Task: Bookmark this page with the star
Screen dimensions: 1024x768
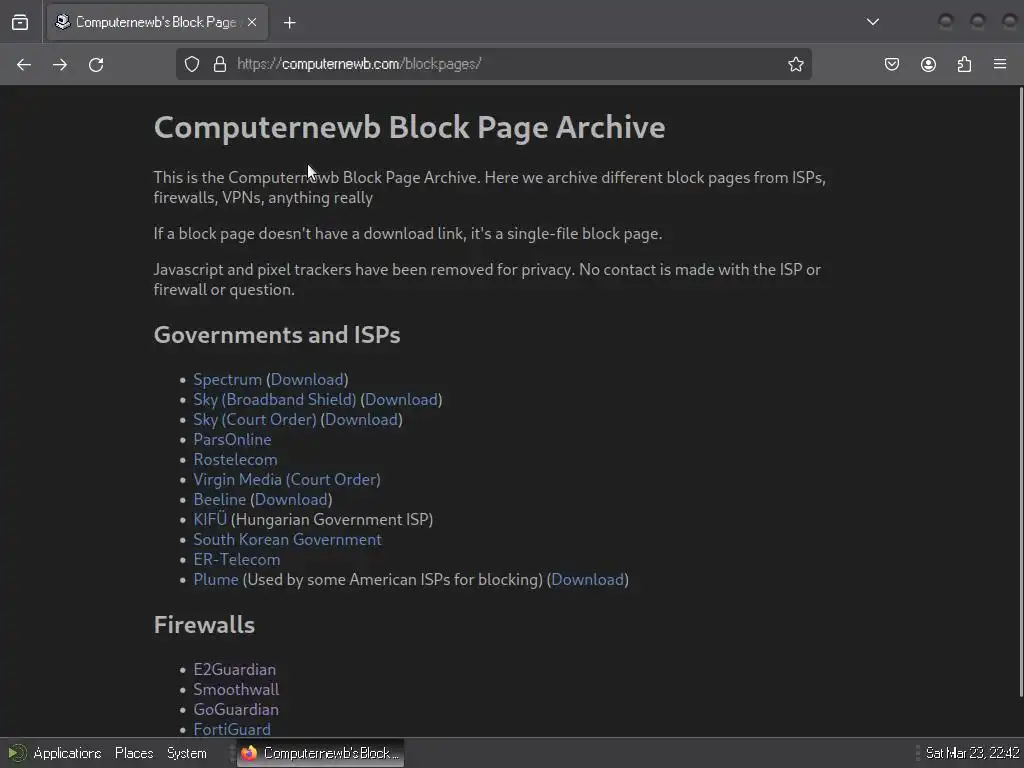Action: 795,64
